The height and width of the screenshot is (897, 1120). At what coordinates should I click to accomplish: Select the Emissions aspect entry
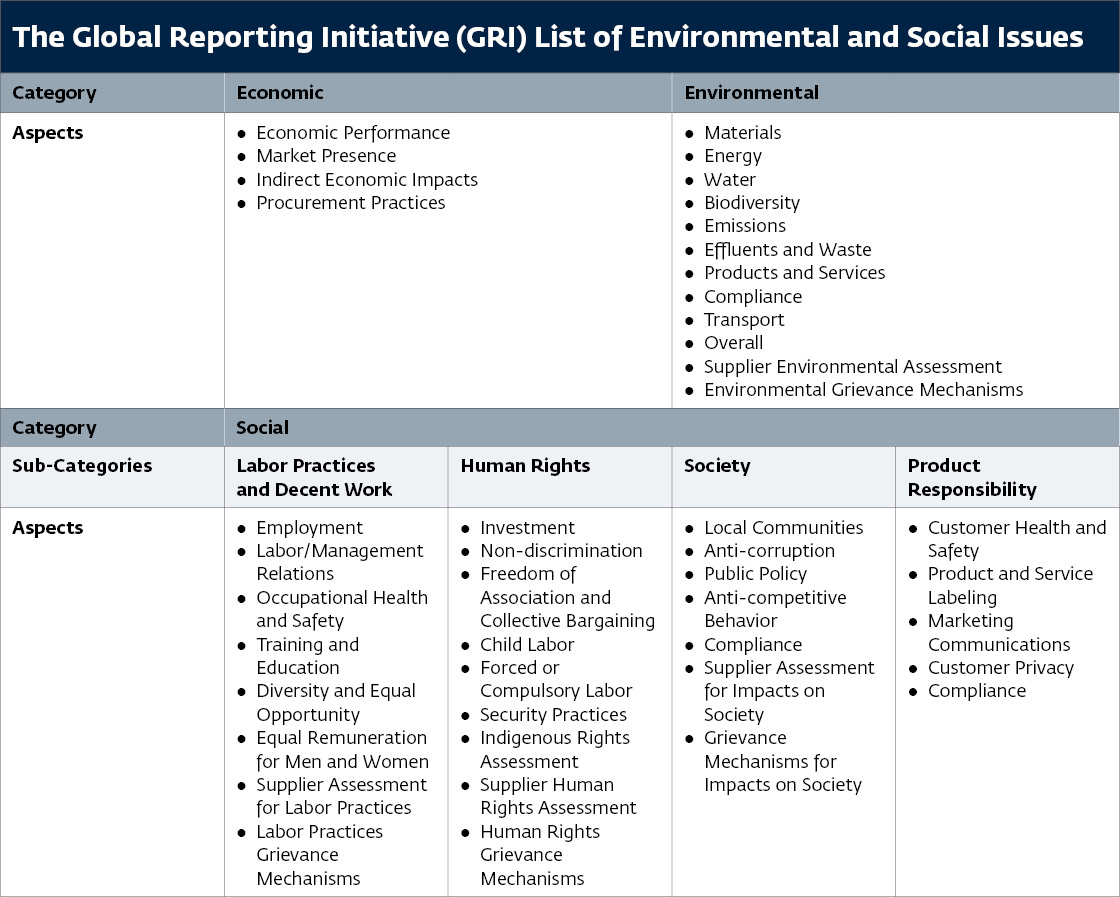pyautogui.click(x=744, y=226)
